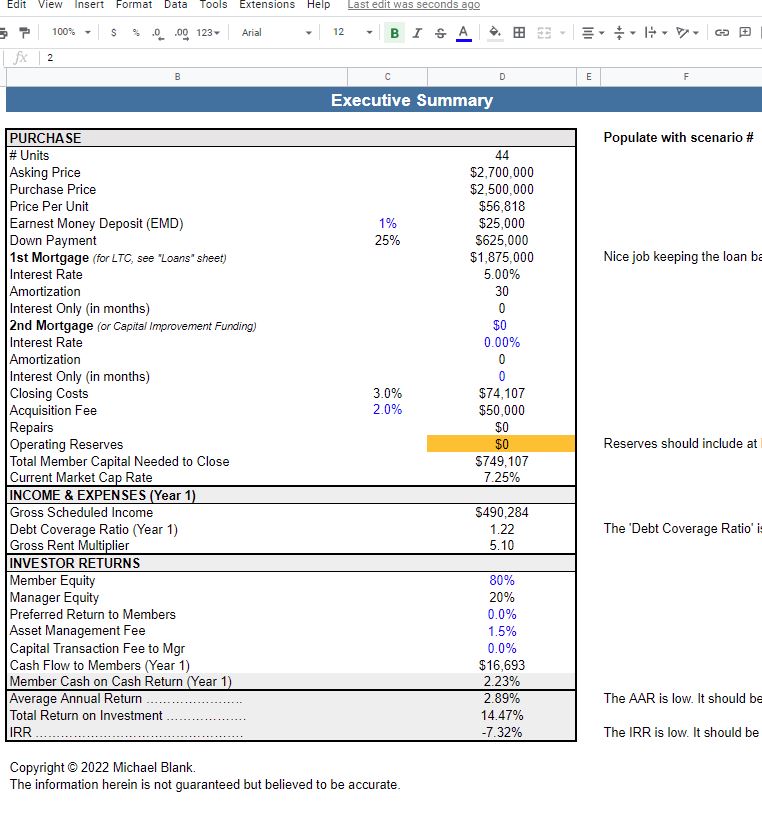Image resolution: width=762 pixels, height=820 pixels.
Task: Click the merge cells icon
Action: click(x=544, y=33)
